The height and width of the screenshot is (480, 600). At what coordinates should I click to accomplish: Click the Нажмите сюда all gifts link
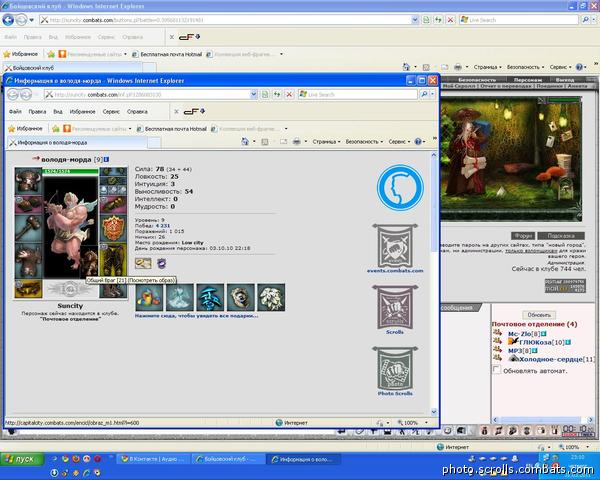coord(196,316)
